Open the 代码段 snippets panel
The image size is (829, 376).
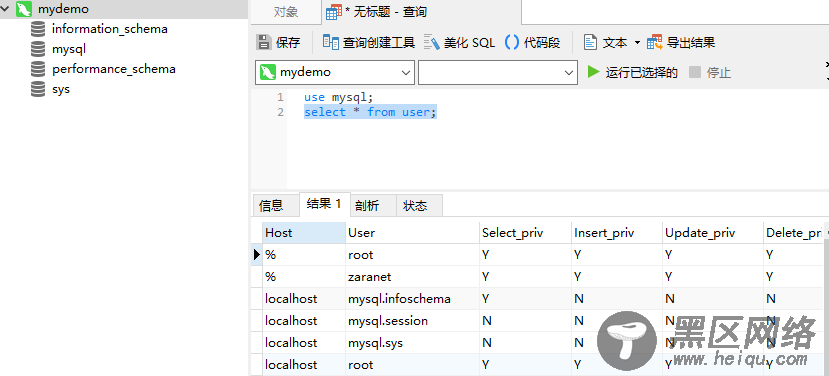[x=532, y=42]
